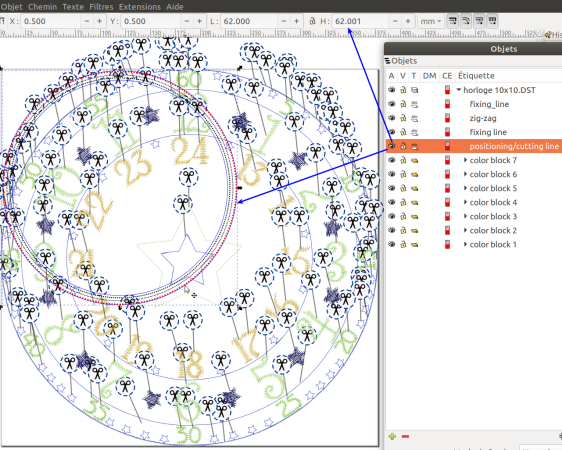Hide the color block 5 layer

click(392, 188)
